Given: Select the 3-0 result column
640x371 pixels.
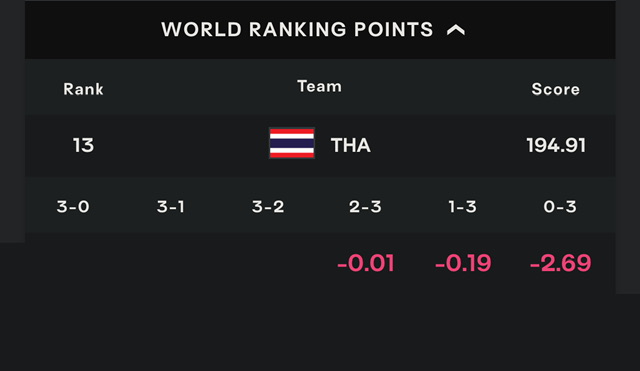Looking at the screenshot, I should point(73,207).
